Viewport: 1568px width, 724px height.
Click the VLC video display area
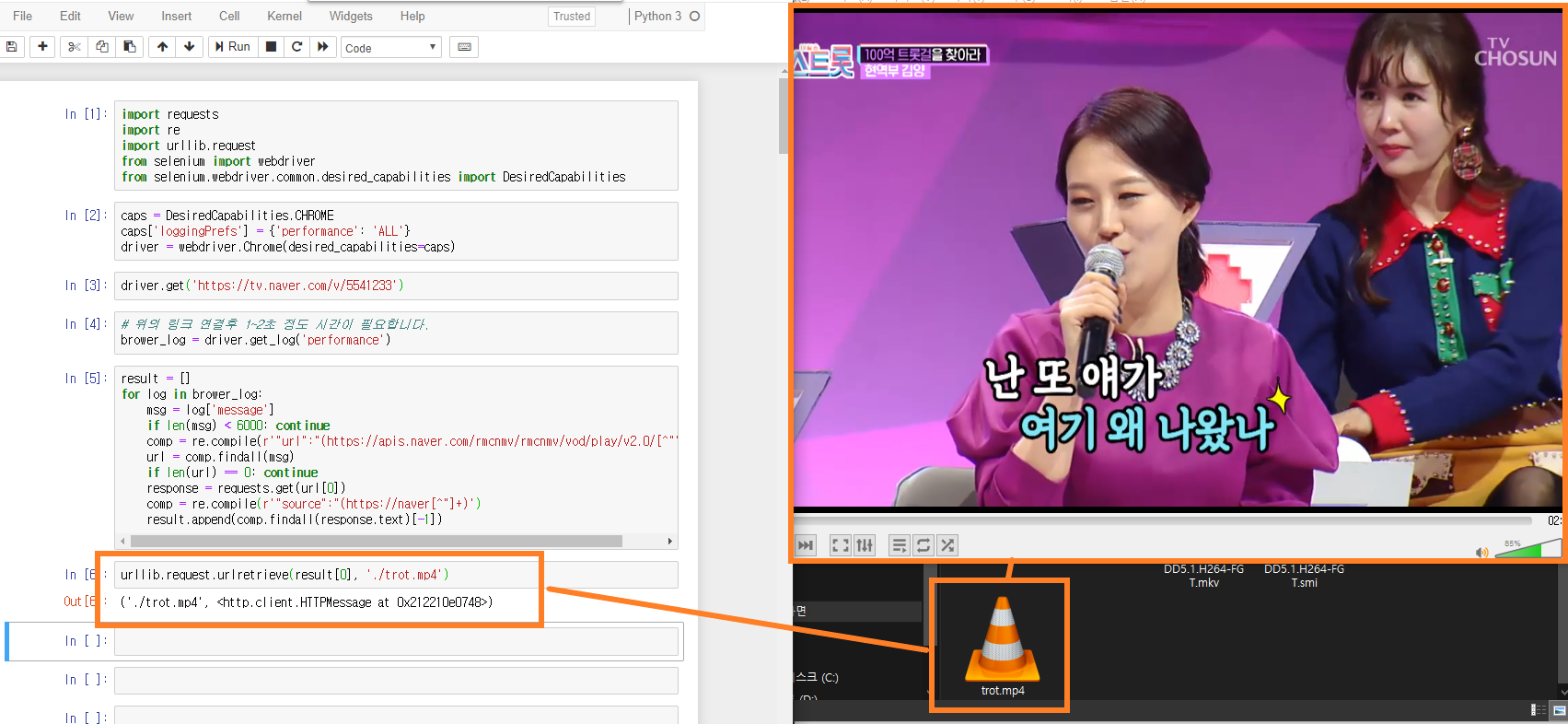pos(1178,258)
